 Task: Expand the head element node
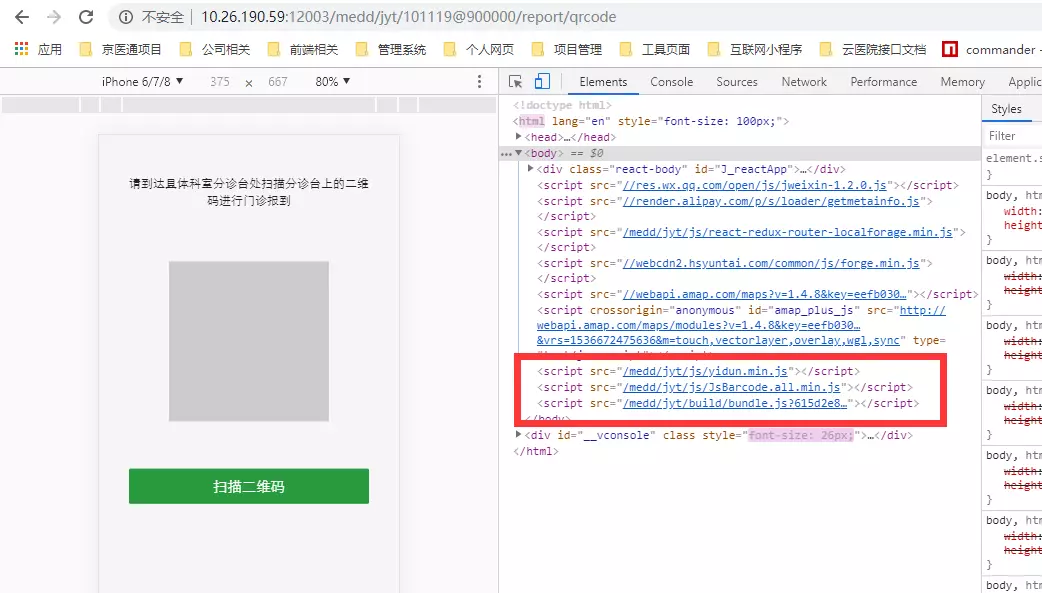click(x=519, y=137)
